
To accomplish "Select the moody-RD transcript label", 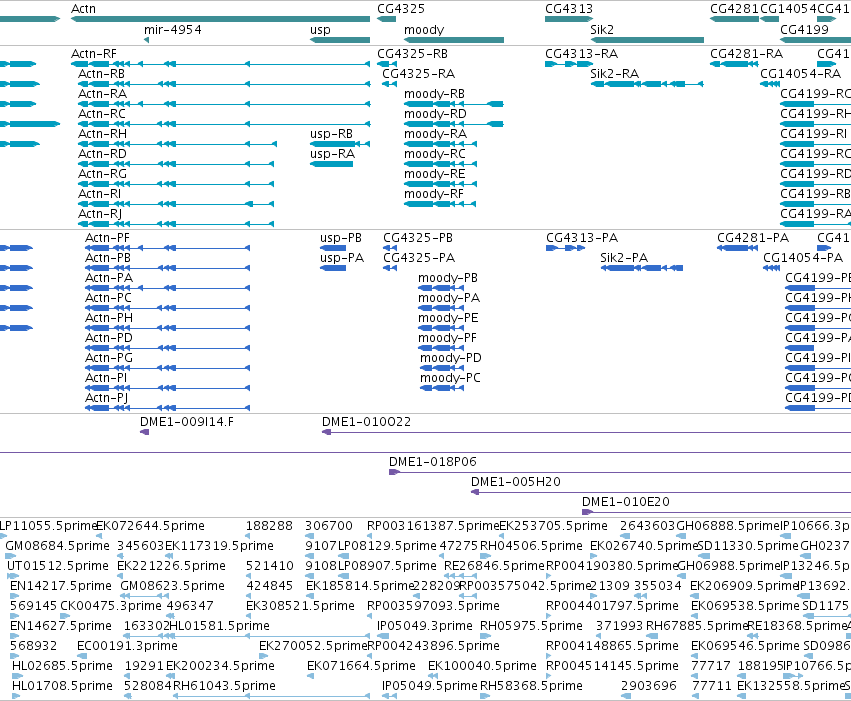I will coord(435,114).
